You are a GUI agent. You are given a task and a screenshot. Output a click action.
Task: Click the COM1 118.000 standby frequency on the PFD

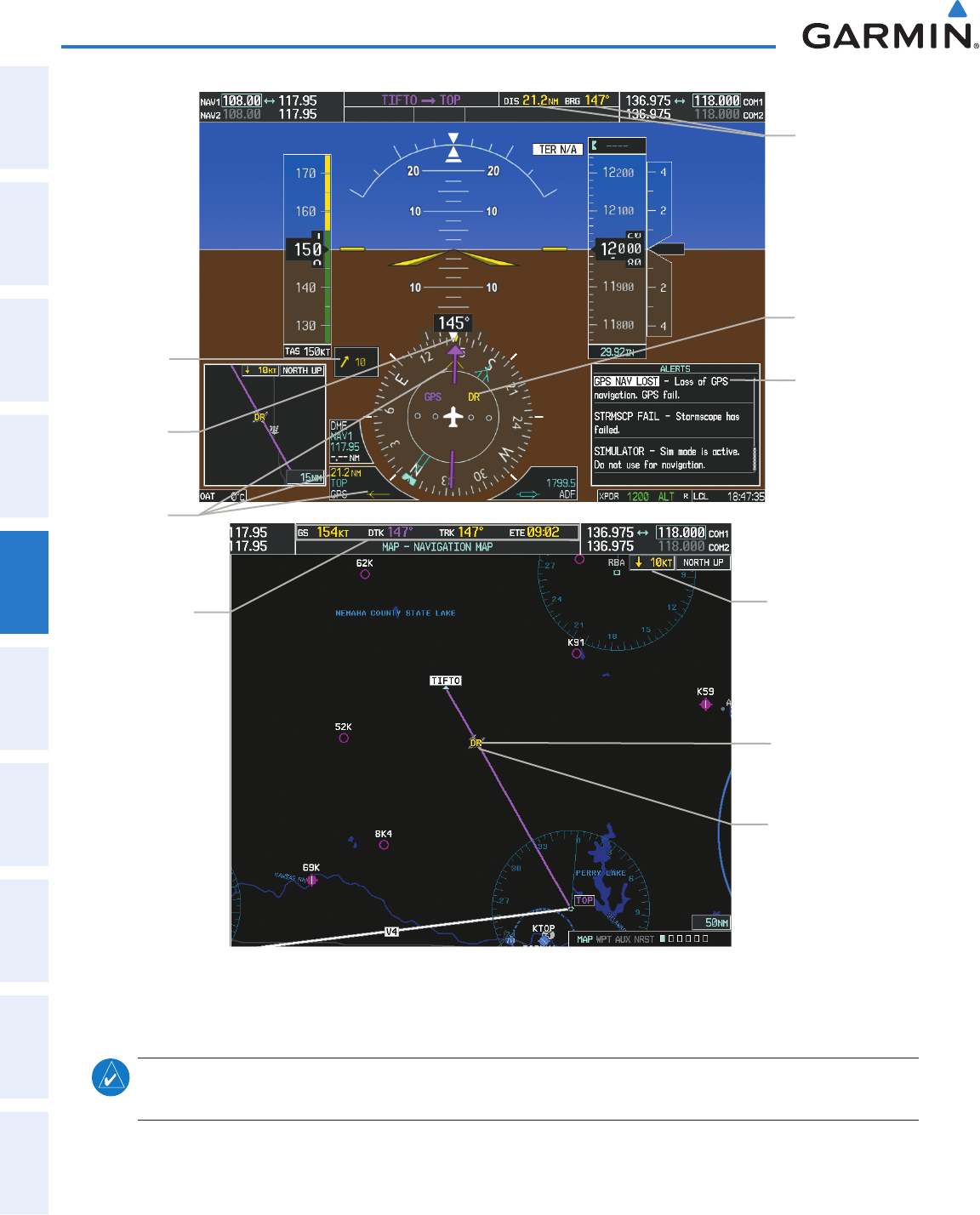pos(716,100)
